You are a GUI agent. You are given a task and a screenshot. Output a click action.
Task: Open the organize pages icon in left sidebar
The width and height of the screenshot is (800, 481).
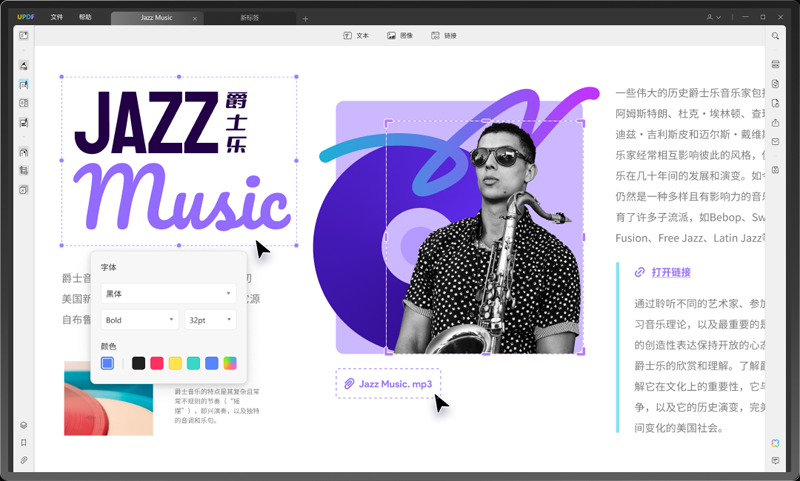click(x=23, y=103)
